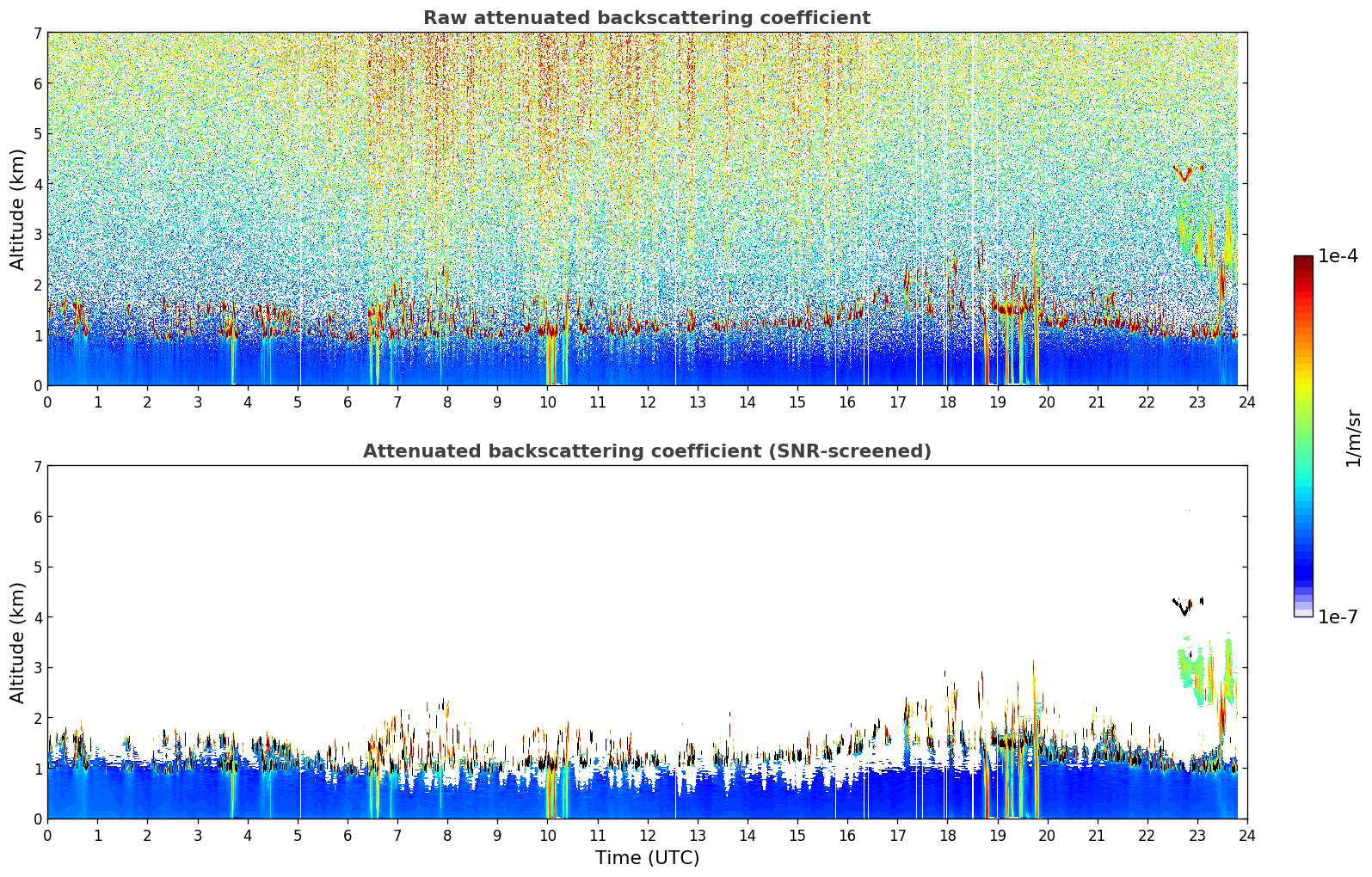Pick the yellow section of the colorbar
Screen dimensions: 1372x877
point(1303,378)
